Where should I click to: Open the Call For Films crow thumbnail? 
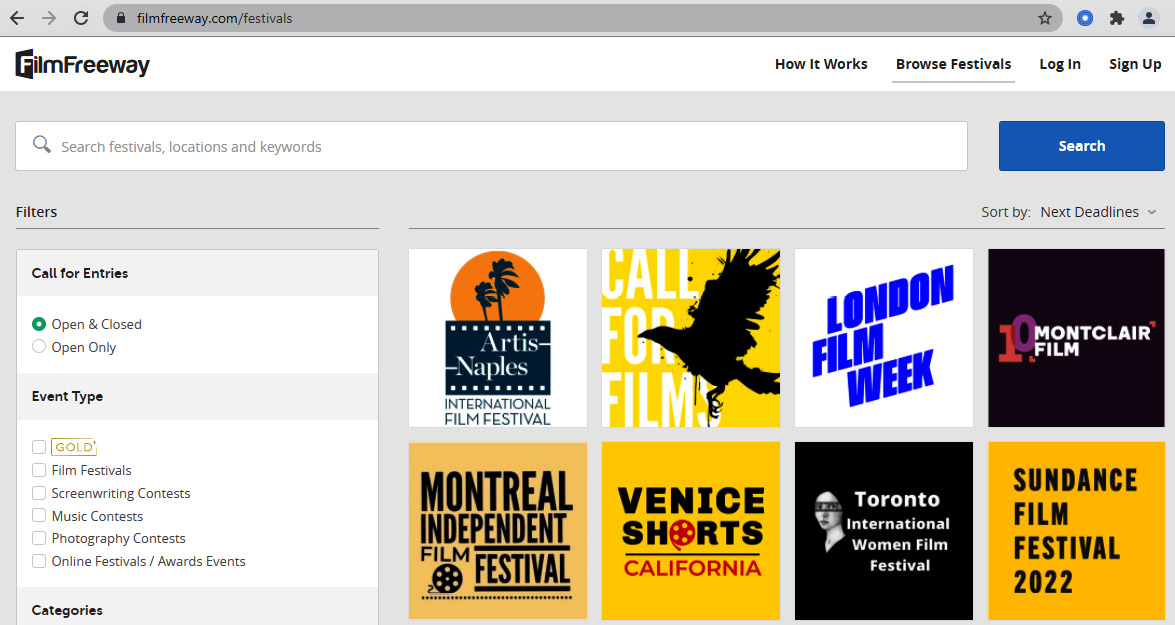(691, 338)
